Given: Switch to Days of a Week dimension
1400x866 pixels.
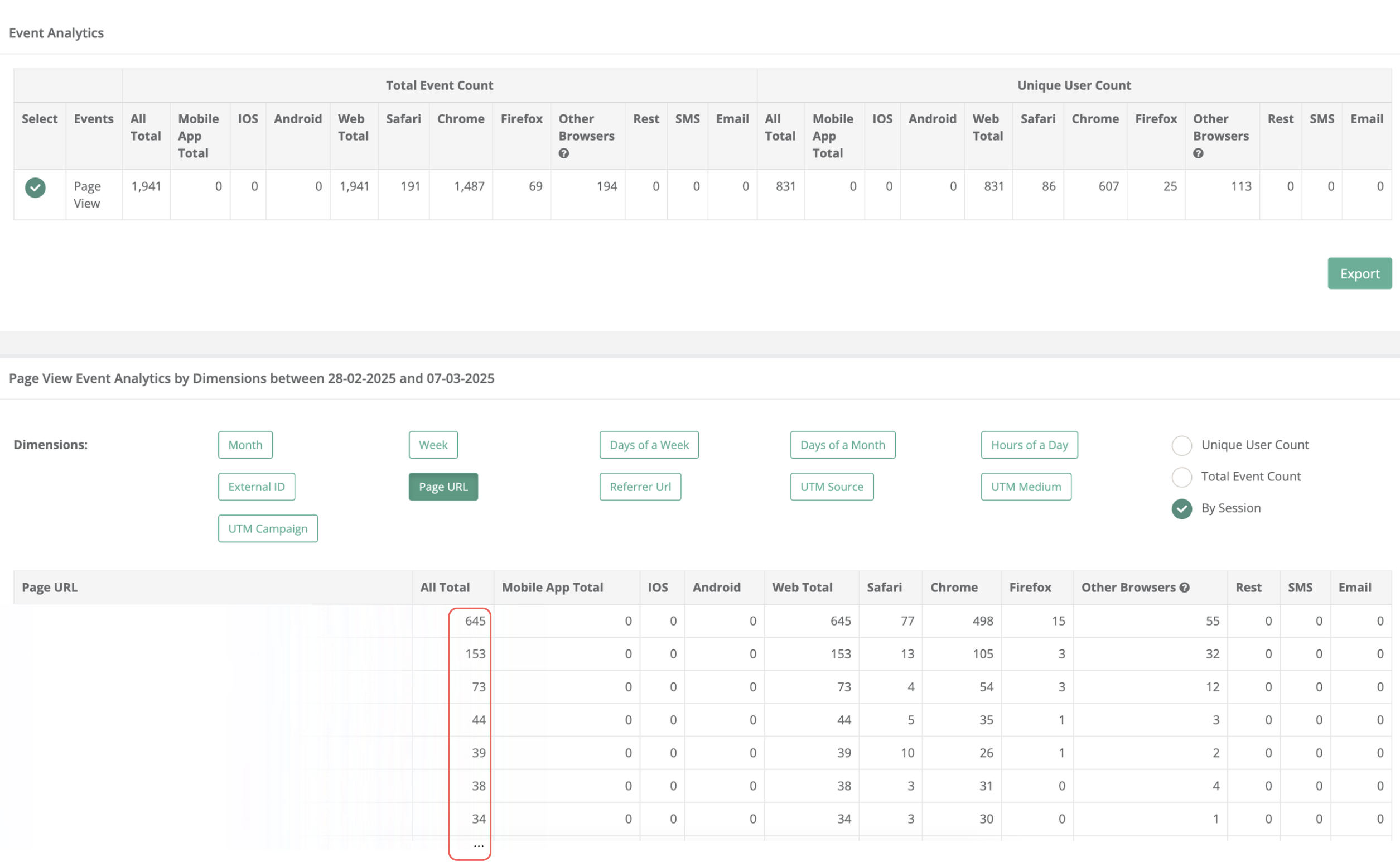Looking at the screenshot, I should click(x=649, y=445).
